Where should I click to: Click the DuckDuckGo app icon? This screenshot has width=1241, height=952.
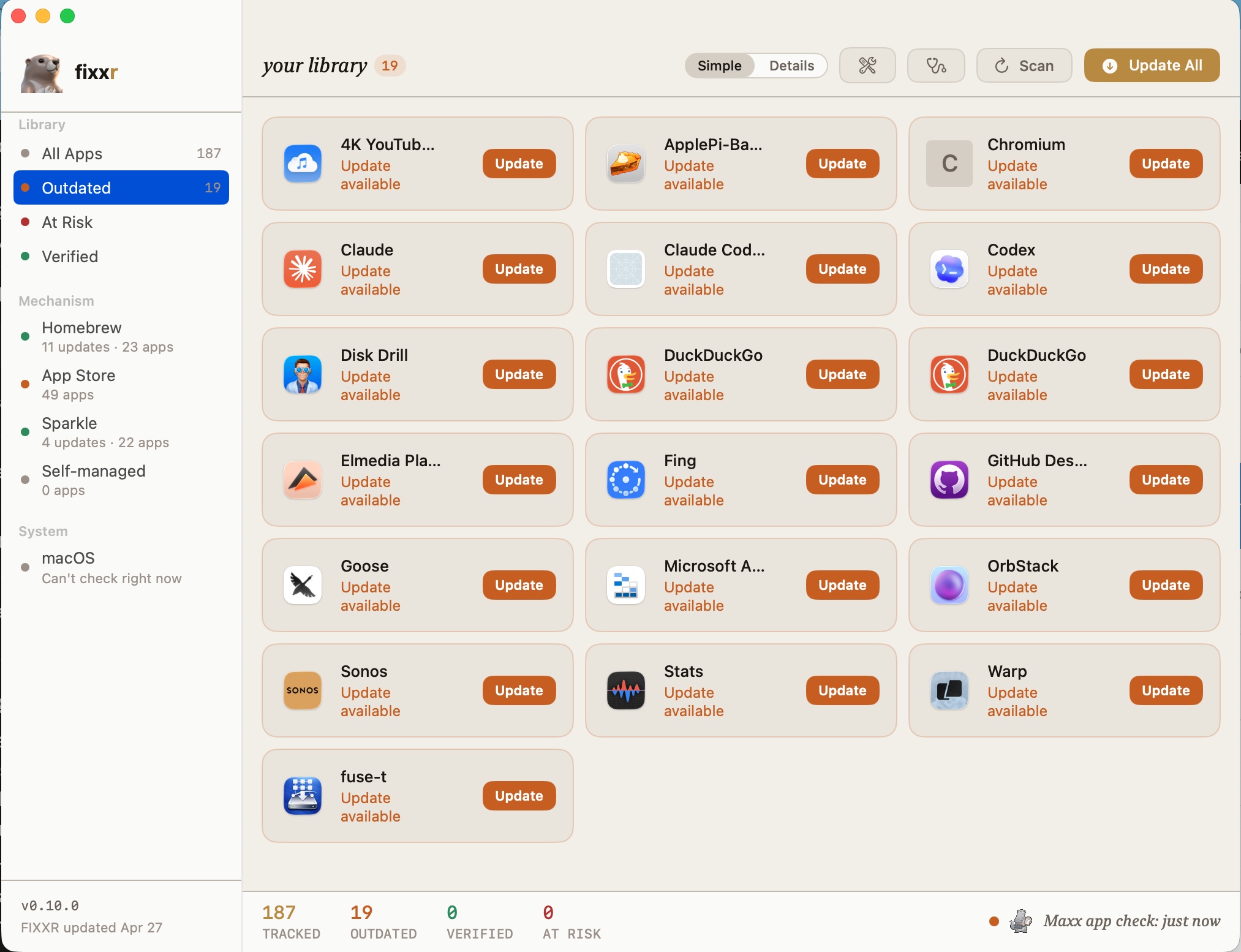pos(625,374)
